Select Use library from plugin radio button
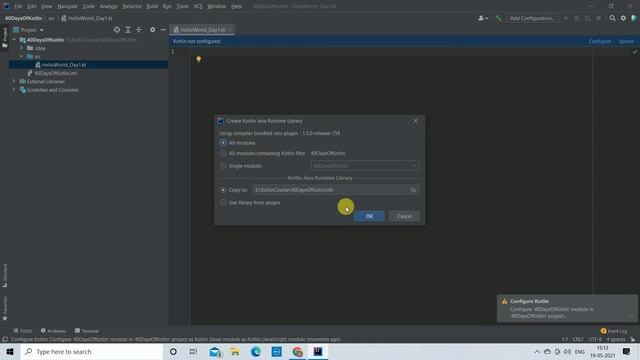 (223, 202)
